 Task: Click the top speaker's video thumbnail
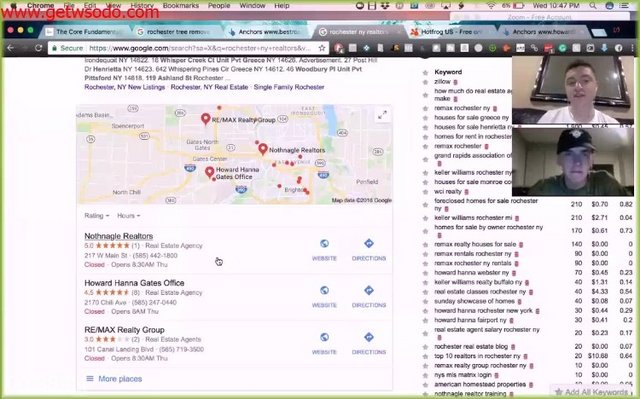click(x=573, y=90)
